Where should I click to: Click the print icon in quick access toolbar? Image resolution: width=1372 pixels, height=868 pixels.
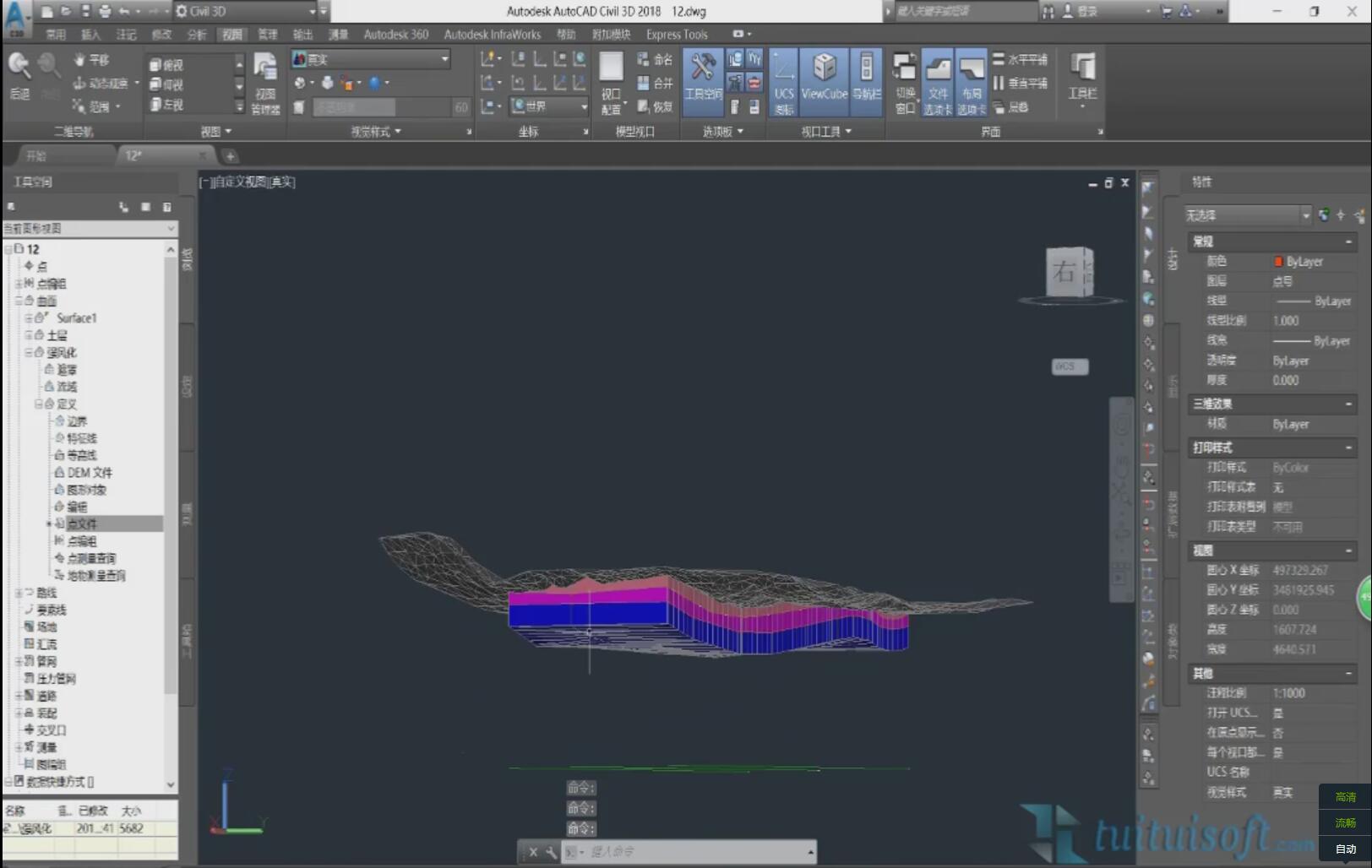coord(105,11)
